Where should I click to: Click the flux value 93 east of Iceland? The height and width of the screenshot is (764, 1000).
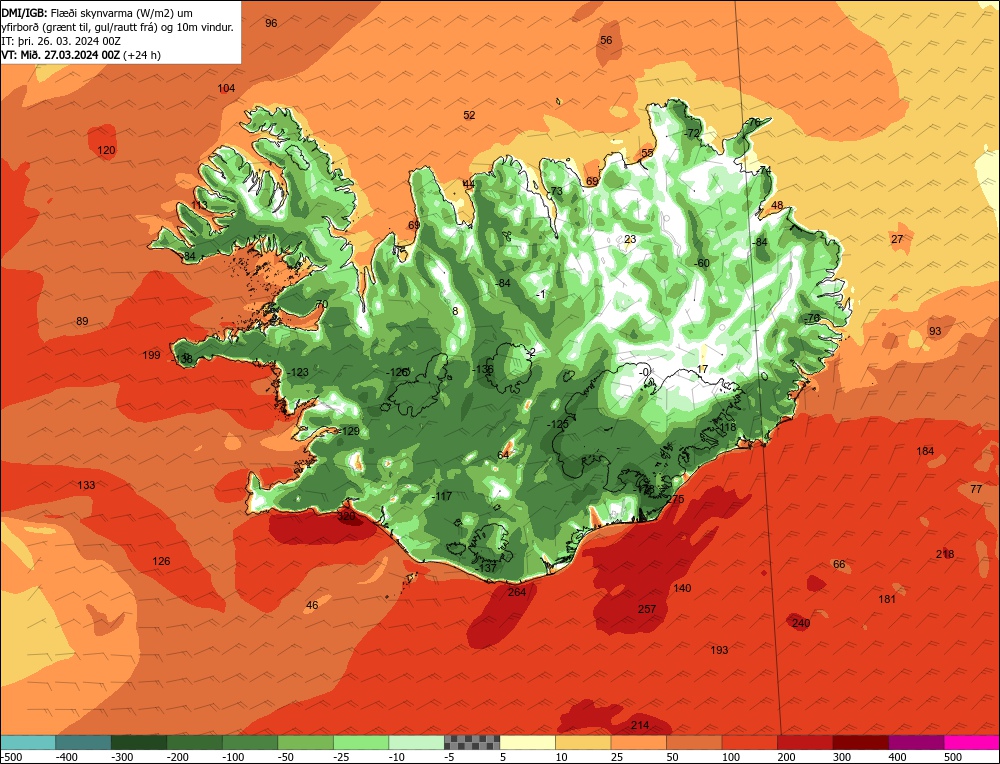935,331
